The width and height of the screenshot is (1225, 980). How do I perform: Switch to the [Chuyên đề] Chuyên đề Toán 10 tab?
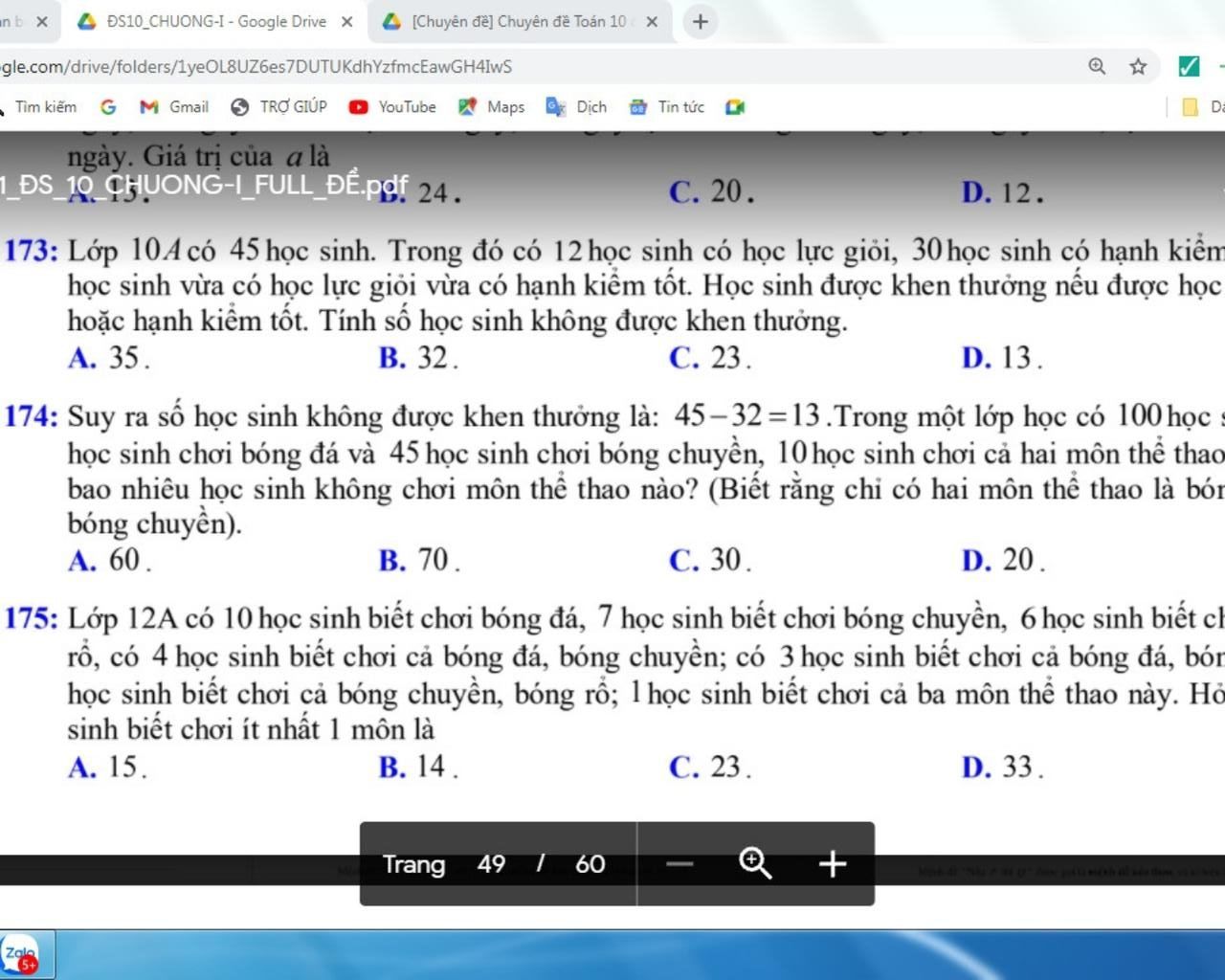pyautogui.click(x=520, y=21)
